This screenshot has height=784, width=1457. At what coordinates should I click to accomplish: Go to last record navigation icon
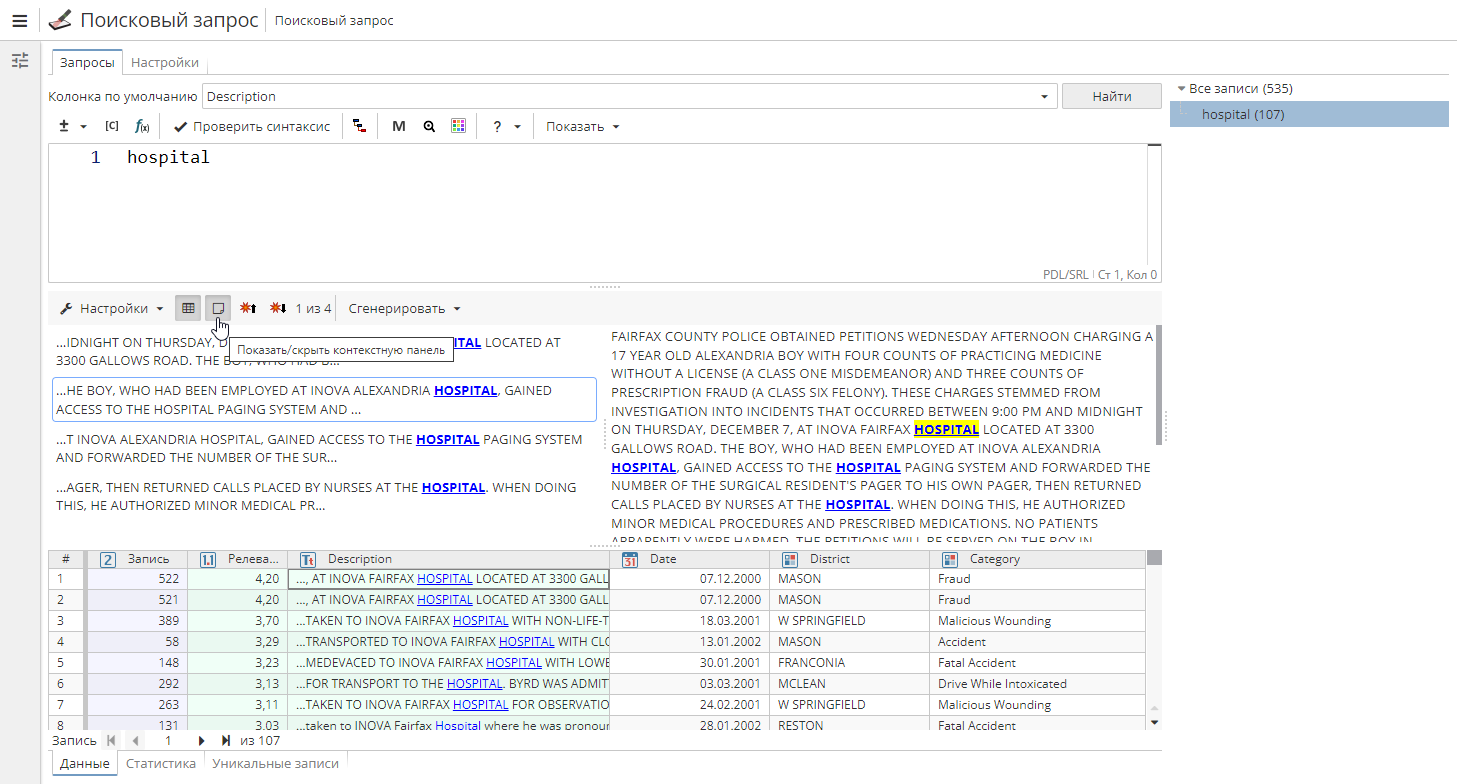coord(226,741)
